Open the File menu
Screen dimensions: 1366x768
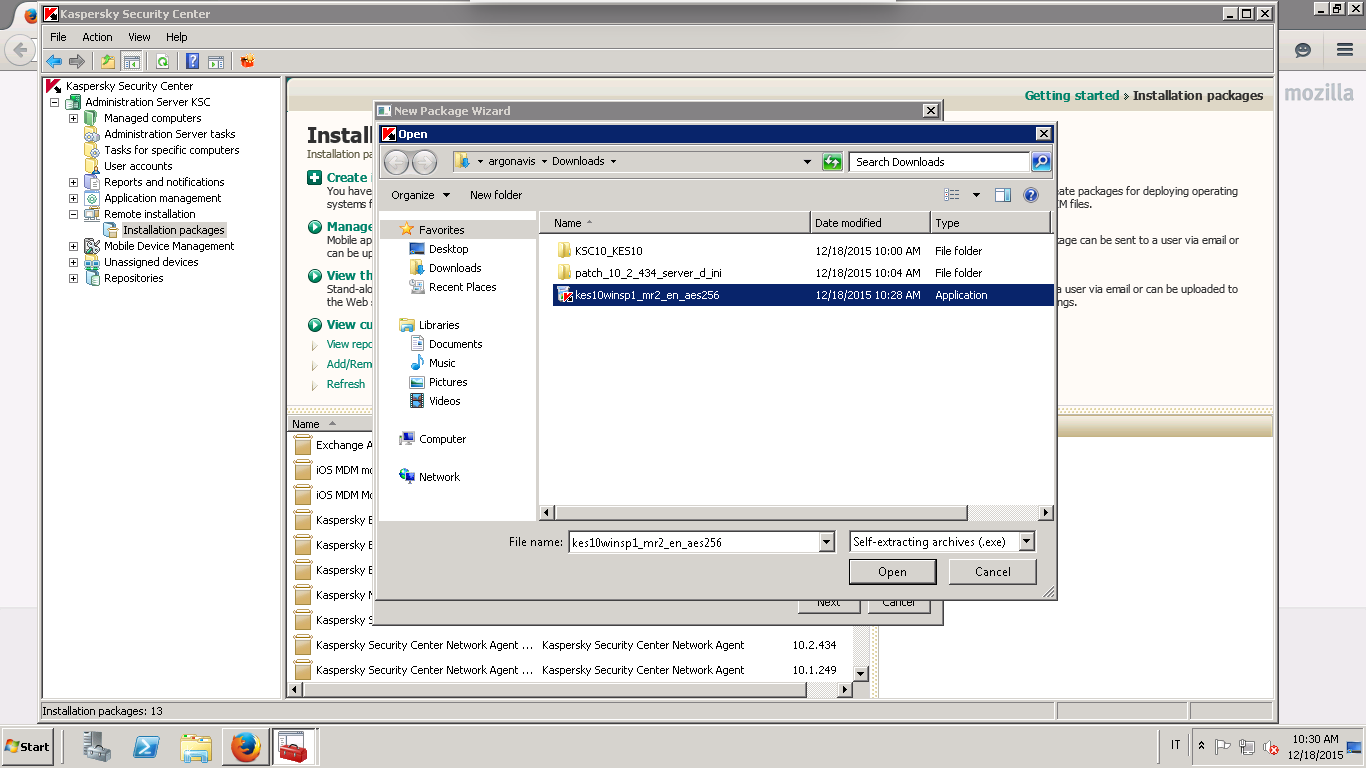pyautogui.click(x=58, y=37)
